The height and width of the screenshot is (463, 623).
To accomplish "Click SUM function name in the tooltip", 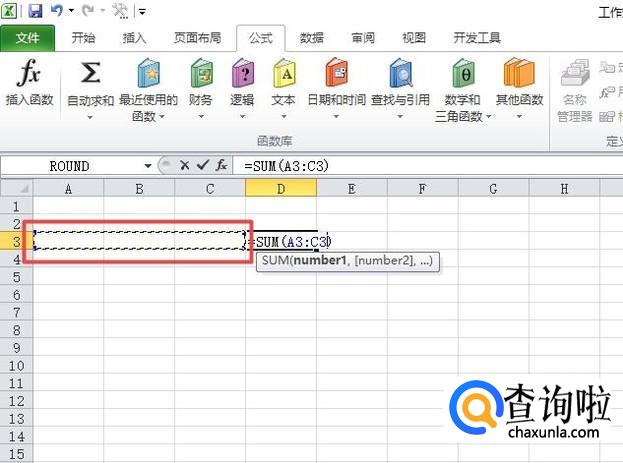I will [x=276, y=261].
